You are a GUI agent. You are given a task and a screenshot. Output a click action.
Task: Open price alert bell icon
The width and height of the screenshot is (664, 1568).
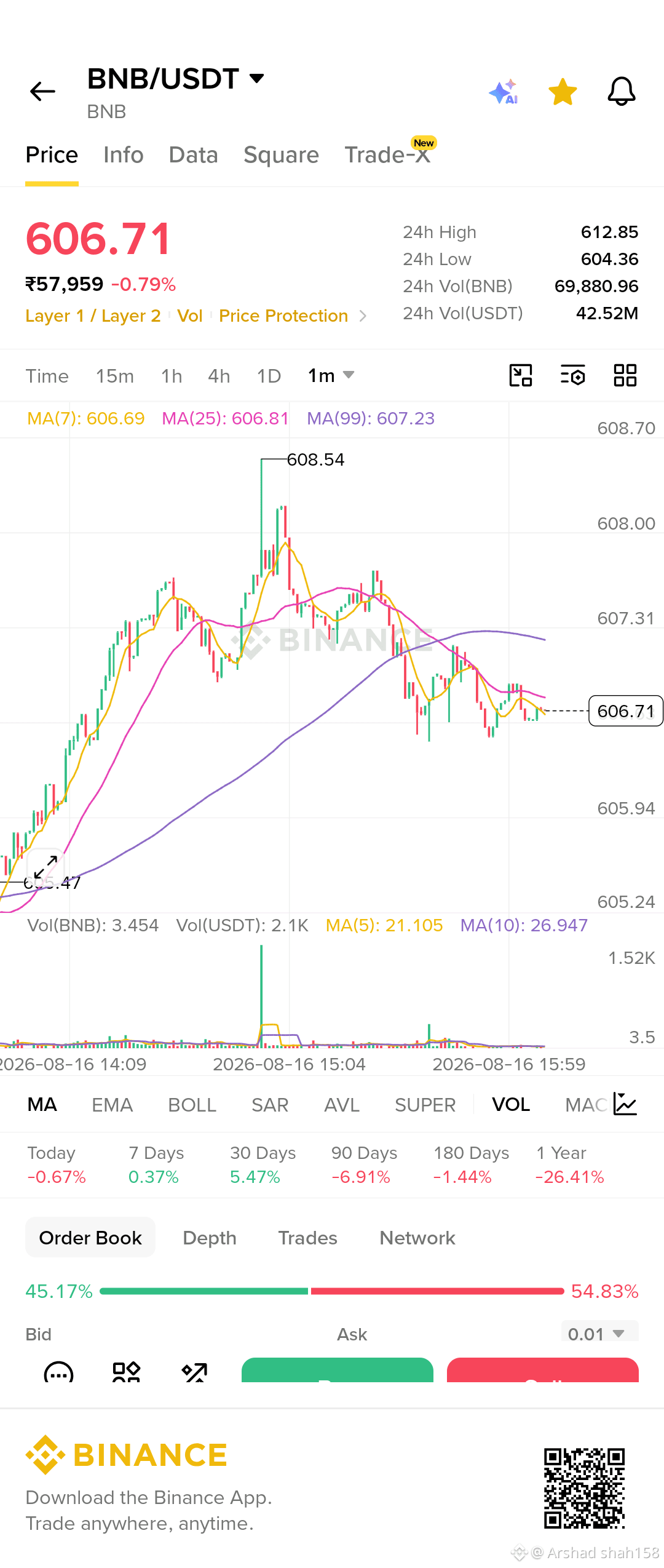coord(622,92)
